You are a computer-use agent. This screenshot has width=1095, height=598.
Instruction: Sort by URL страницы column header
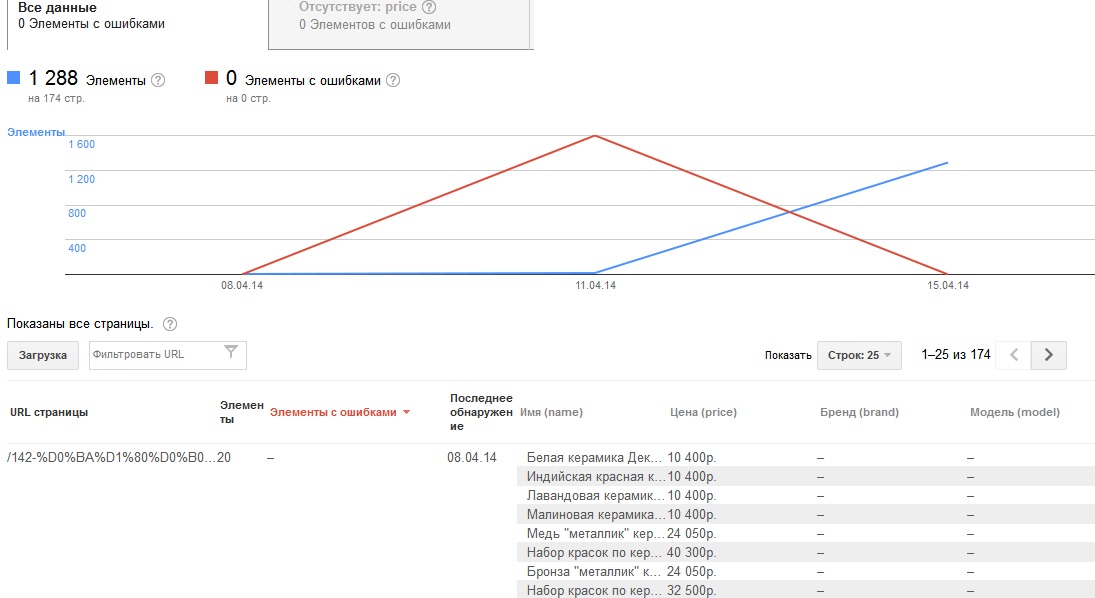[x=49, y=412]
